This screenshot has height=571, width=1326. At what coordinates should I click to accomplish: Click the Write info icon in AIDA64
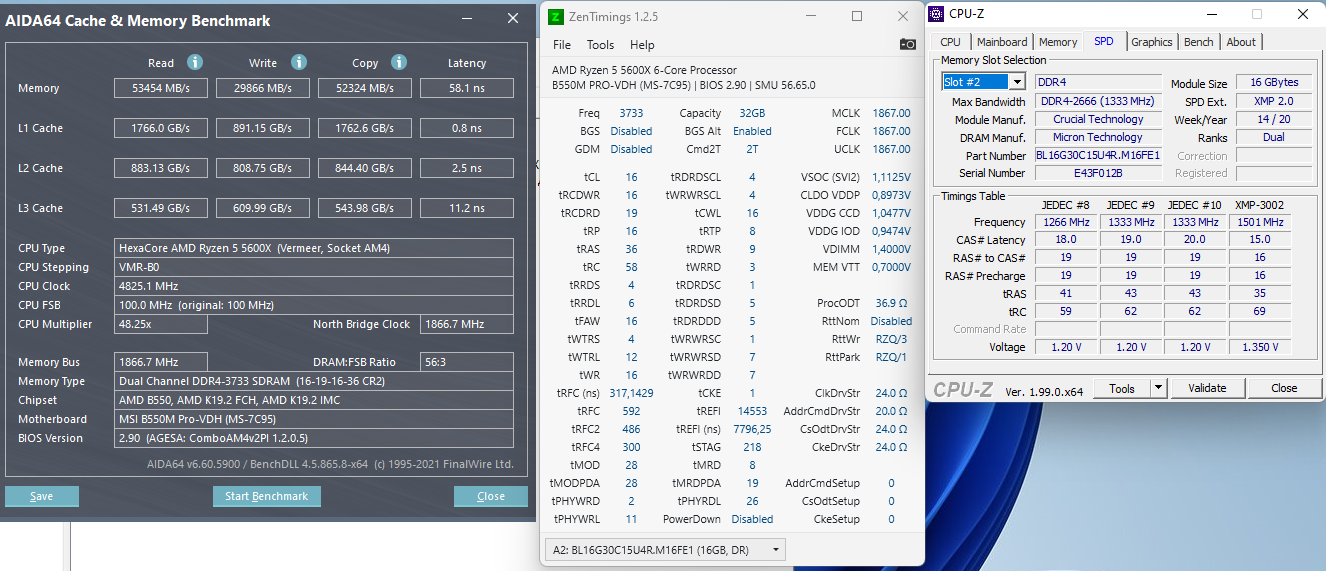tap(297, 62)
